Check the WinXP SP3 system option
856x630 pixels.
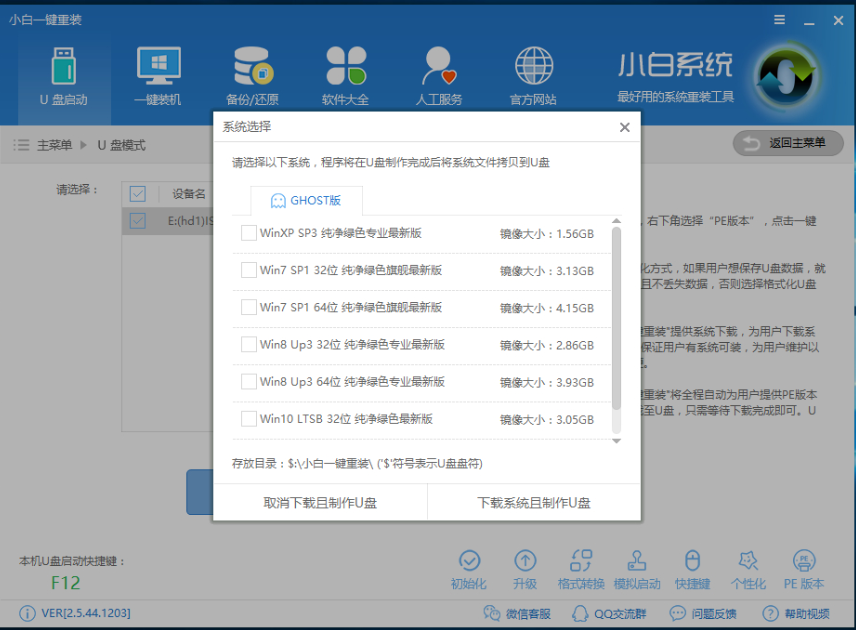[249, 231]
